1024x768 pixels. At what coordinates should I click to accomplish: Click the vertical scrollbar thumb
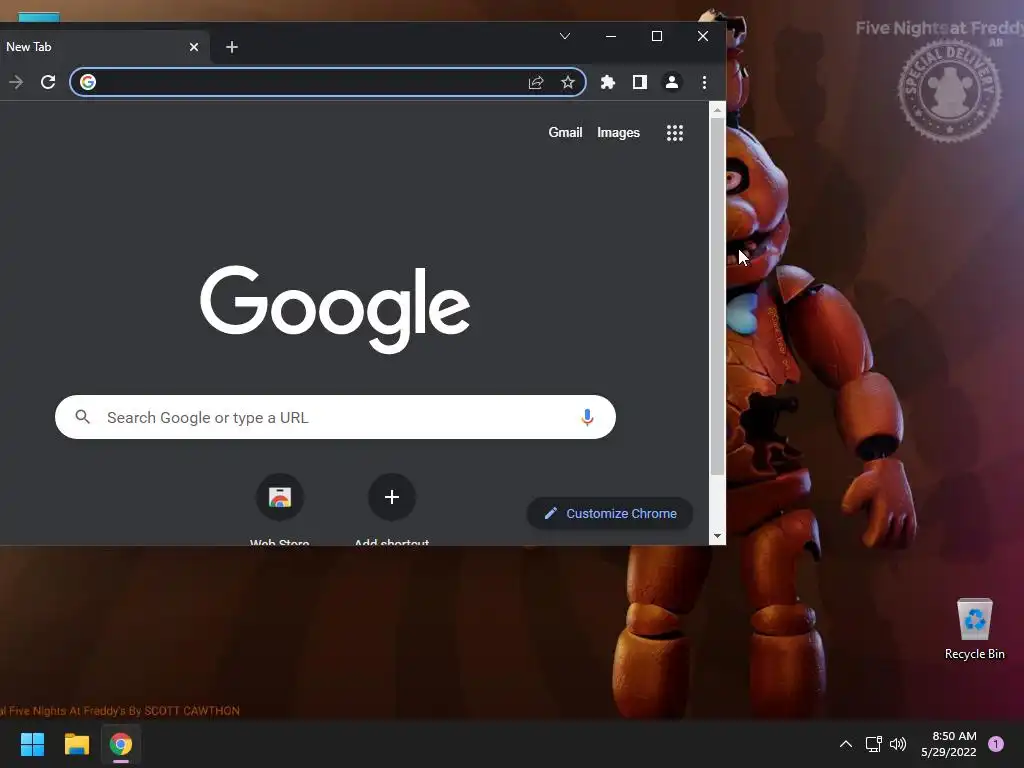(717, 296)
